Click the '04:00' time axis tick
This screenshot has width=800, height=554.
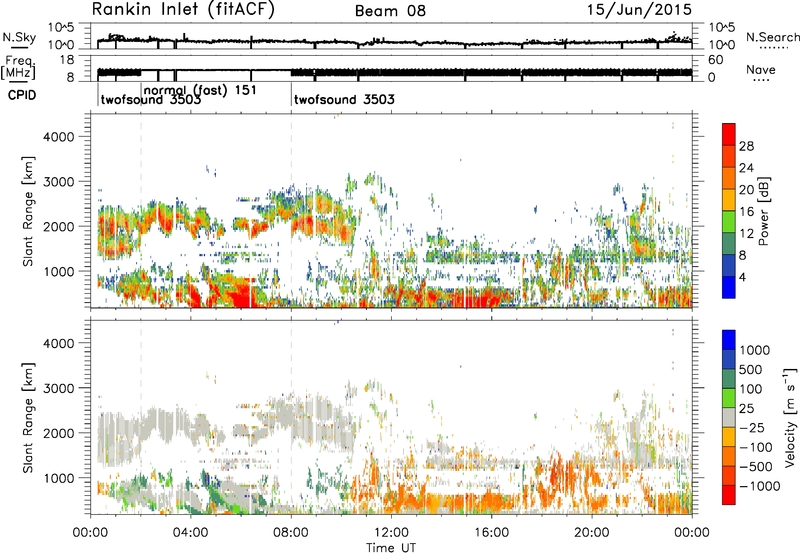191,533
